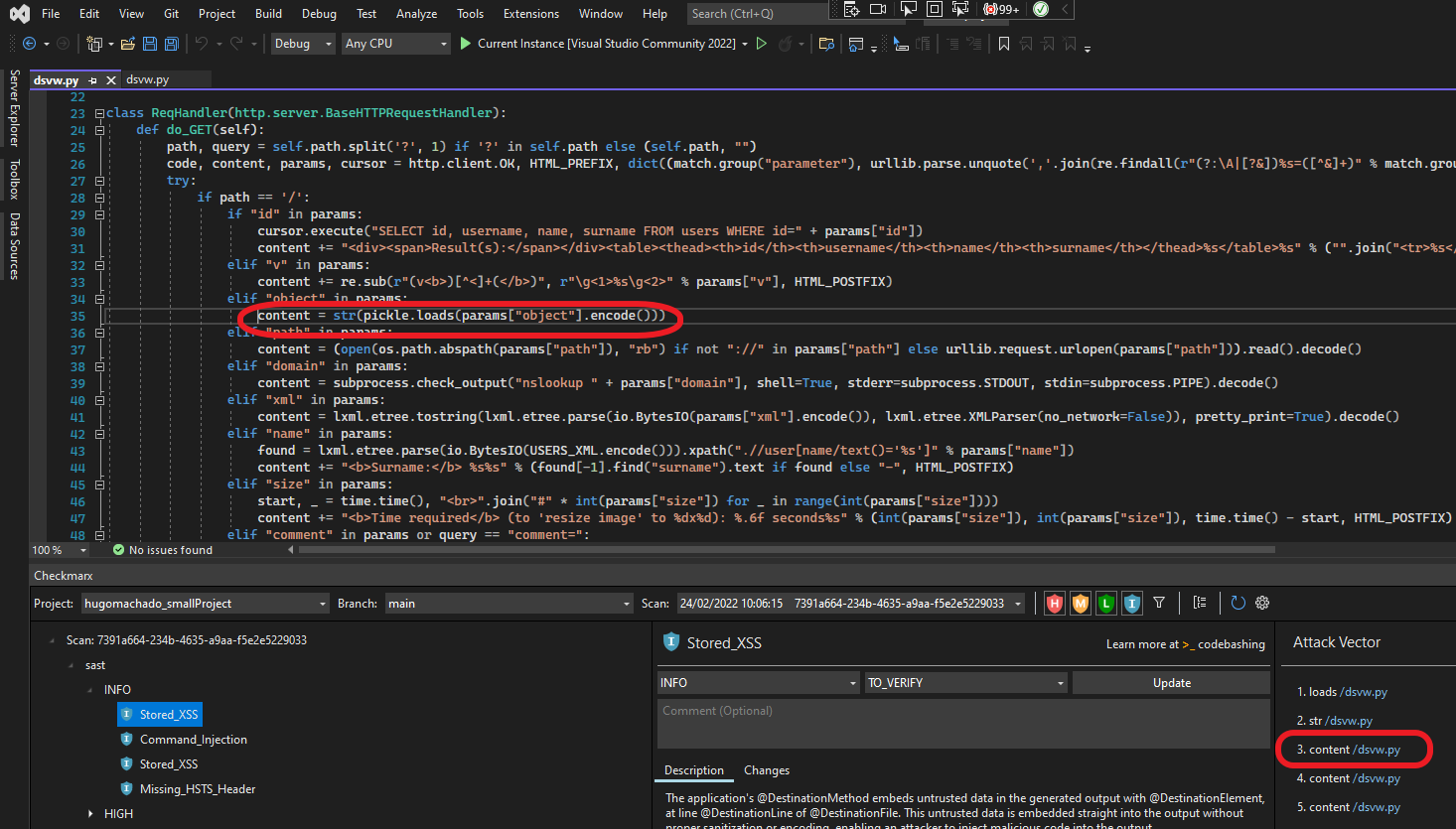Click the Hot Reload flame icon
The height and width of the screenshot is (829, 1456).
coord(786,44)
